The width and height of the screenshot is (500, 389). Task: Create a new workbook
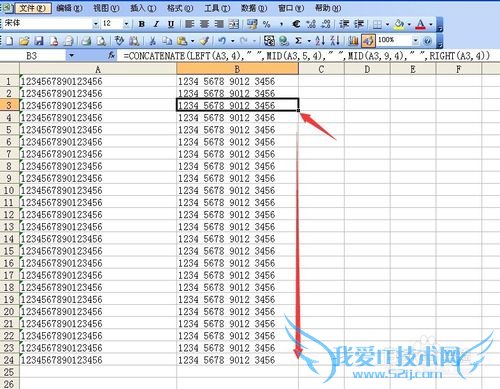(x=9, y=41)
